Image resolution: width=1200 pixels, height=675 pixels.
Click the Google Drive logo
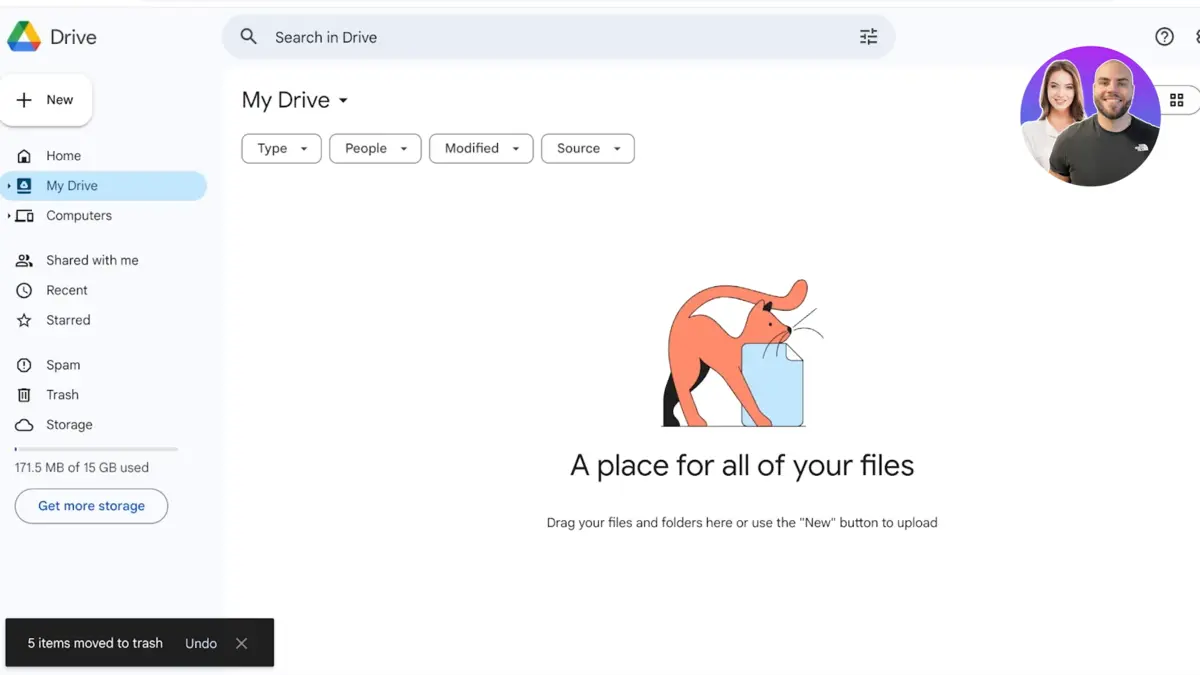point(24,37)
